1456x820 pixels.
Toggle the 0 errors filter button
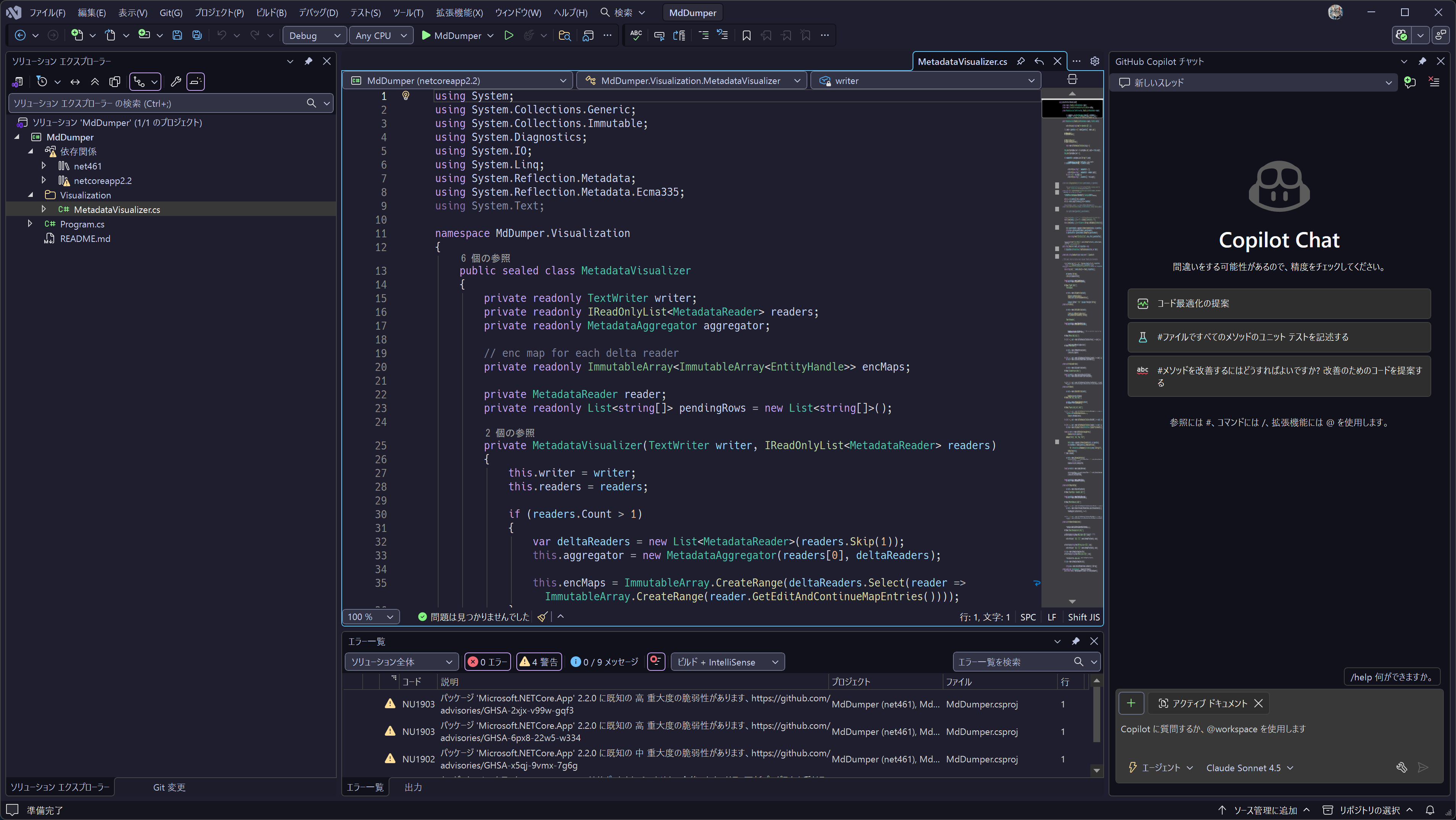pyautogui.click(x=487, y=662)
